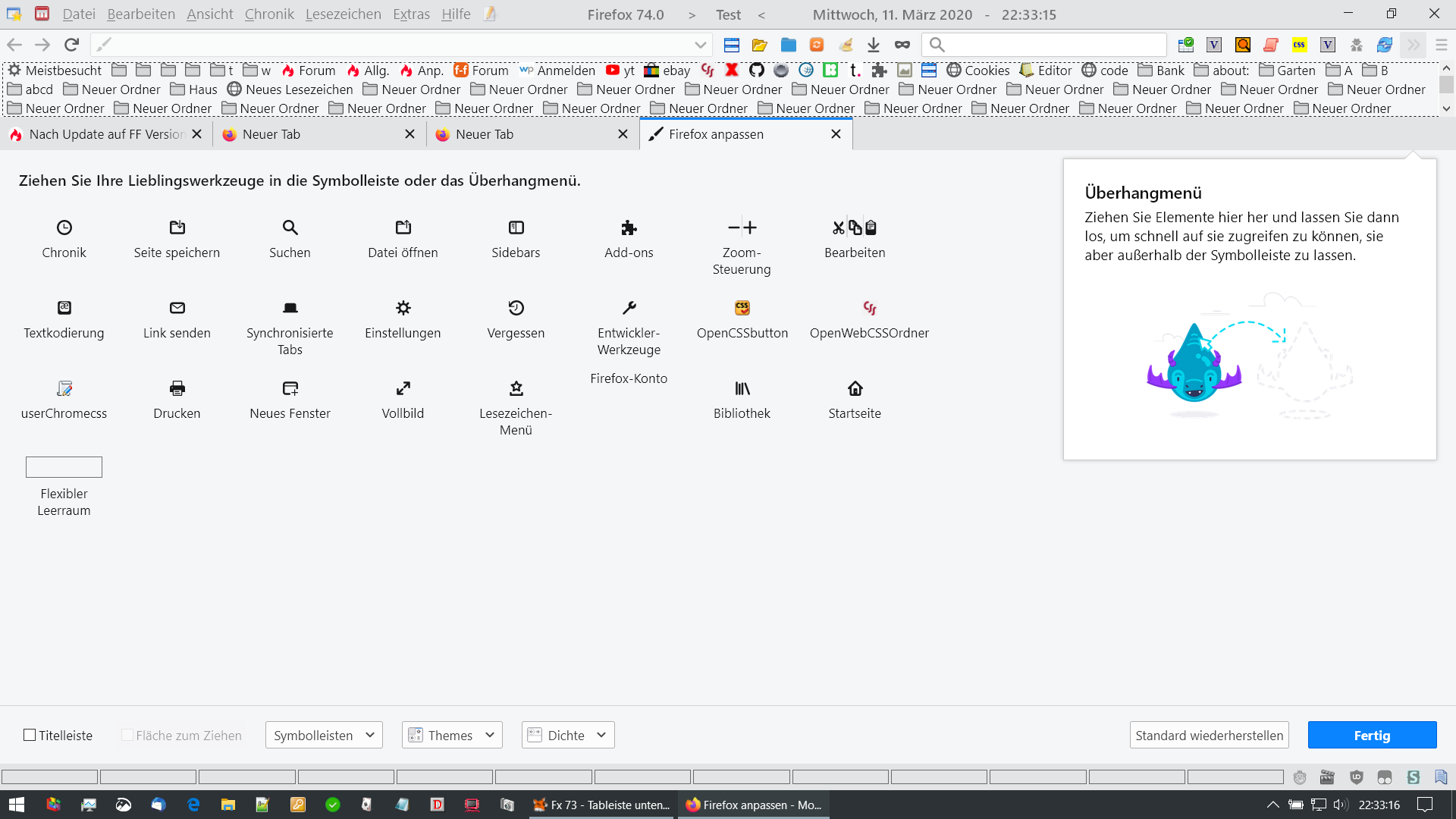Open the Lesezeichen menu
The width and height of the screenshot is (1456, 819).
point(343,14)
